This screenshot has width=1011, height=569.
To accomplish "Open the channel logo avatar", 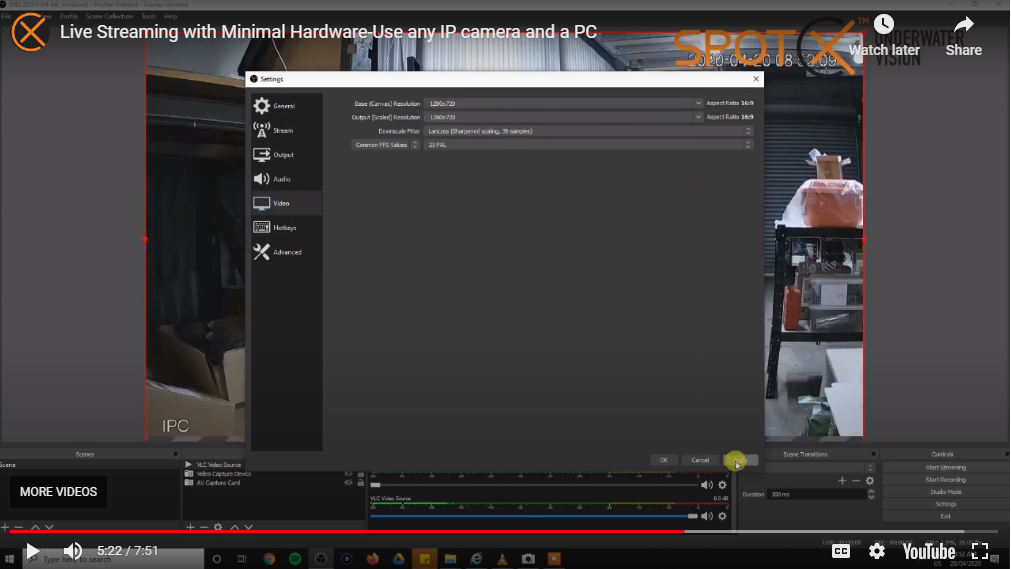I will click(30, 32).
